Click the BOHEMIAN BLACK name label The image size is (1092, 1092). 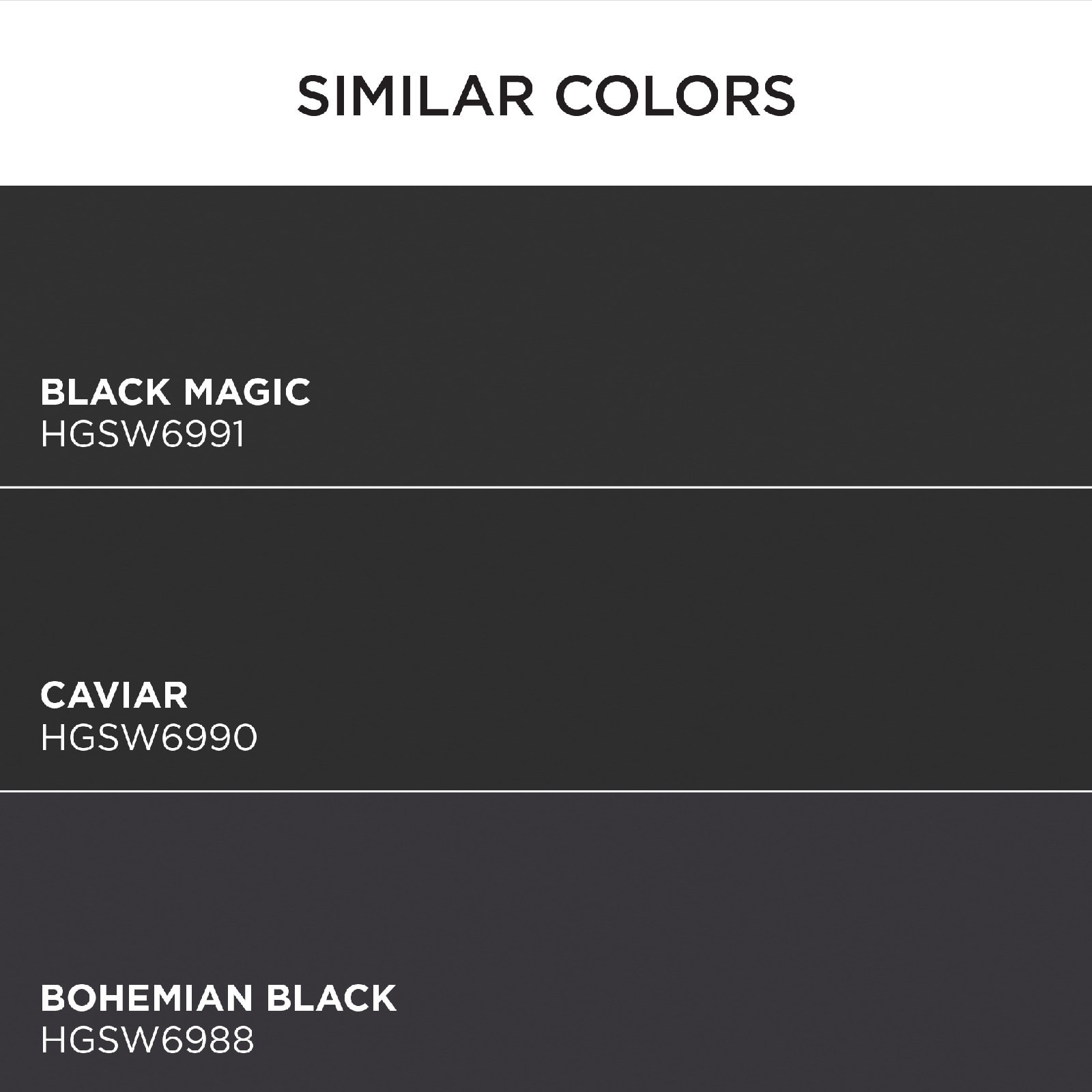click(x=218, y=998)
